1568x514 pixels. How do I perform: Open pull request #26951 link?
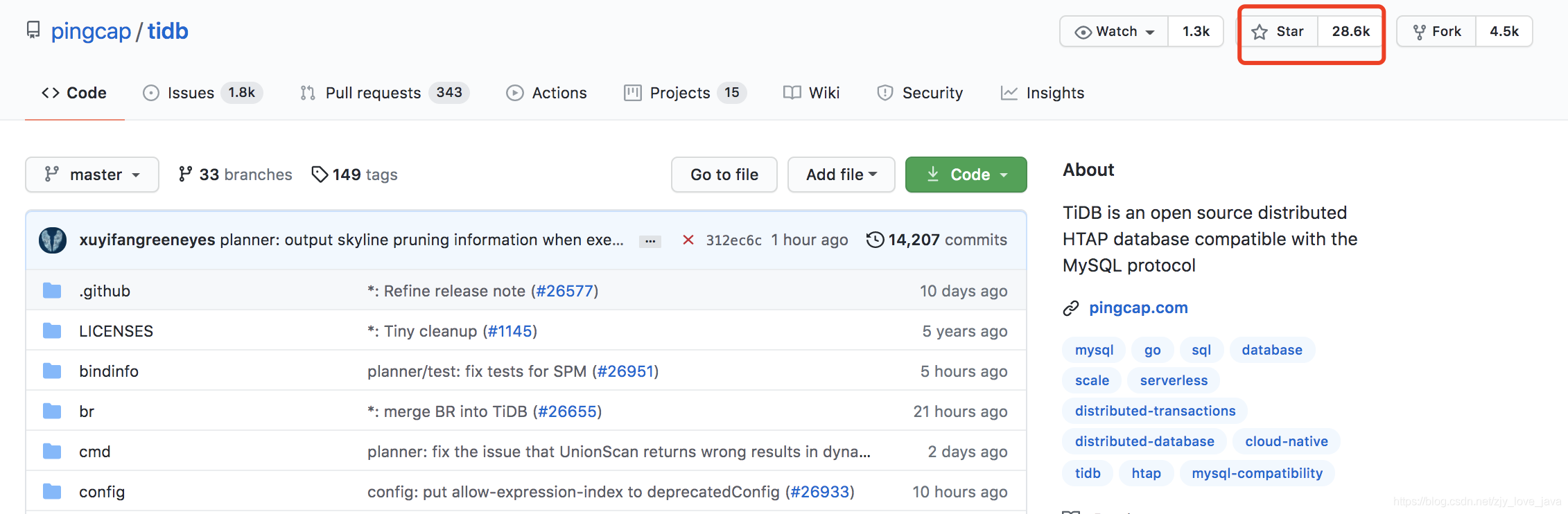626,371
